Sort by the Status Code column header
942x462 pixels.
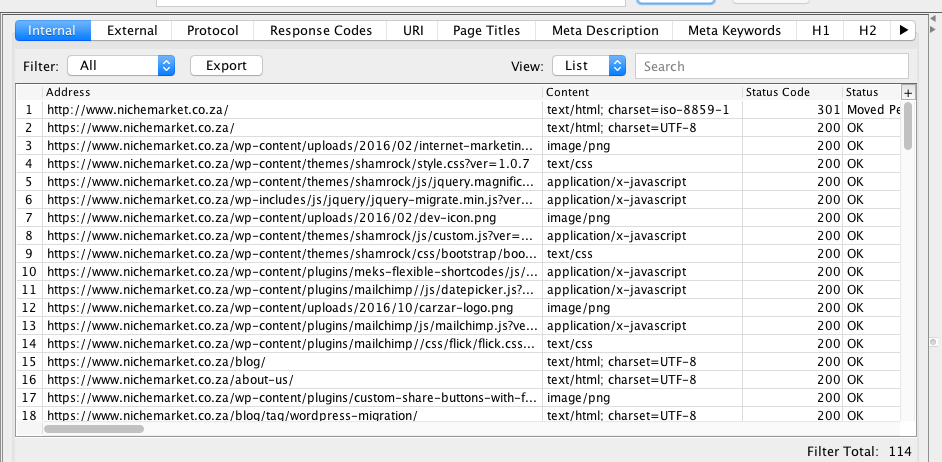(x=792, y=93)
